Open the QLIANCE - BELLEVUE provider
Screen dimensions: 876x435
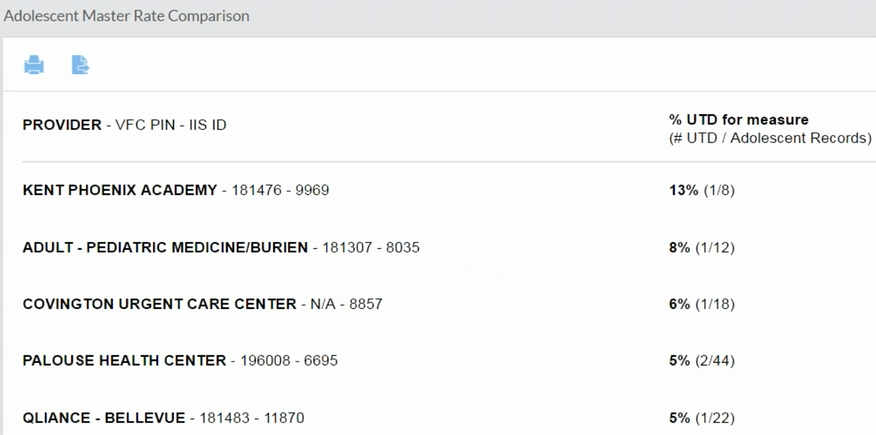pos(104,417)
